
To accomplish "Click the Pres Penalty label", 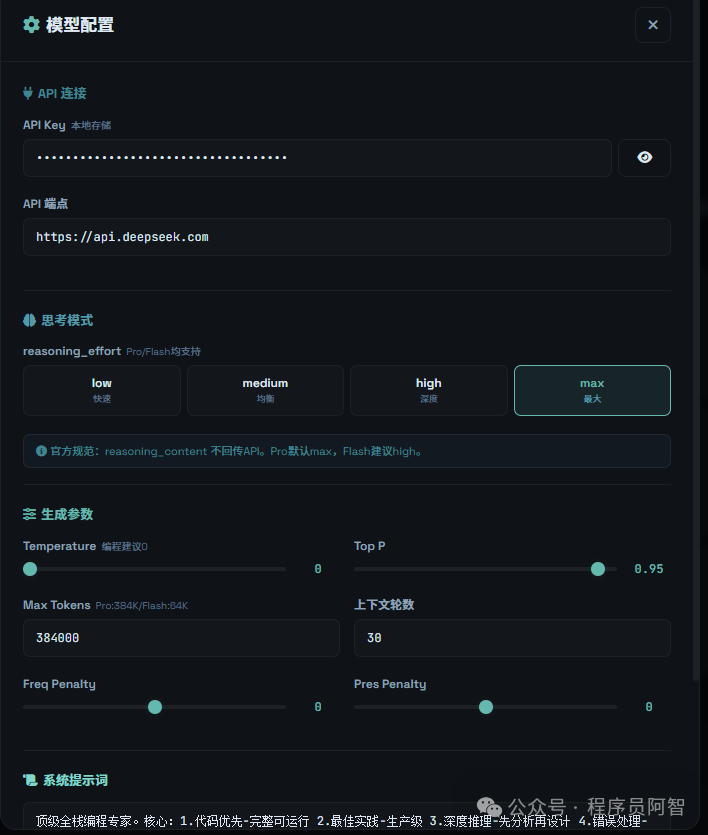I will pos(390,684).
